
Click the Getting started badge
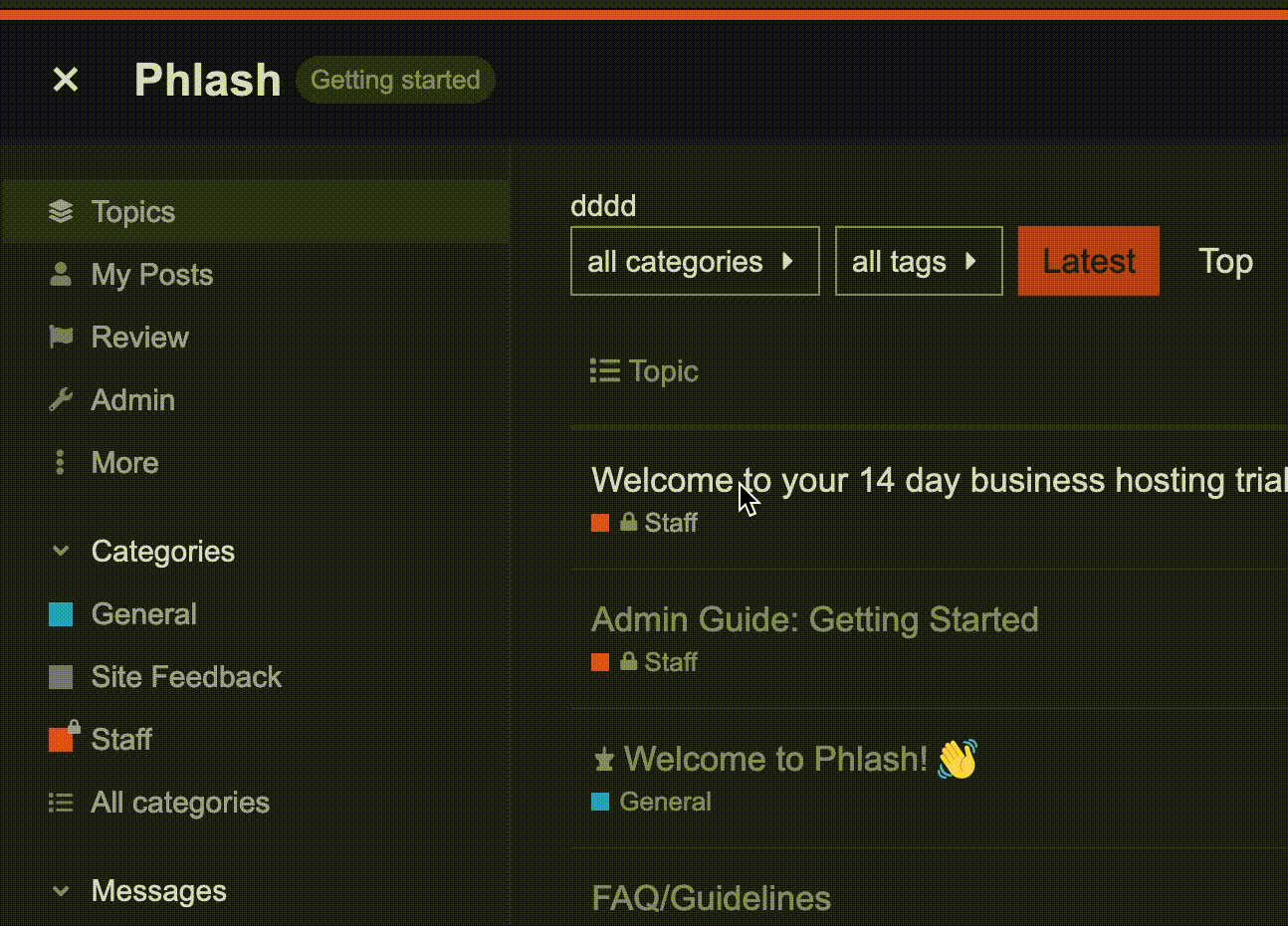pyautogui.click(x=395, y=80)
